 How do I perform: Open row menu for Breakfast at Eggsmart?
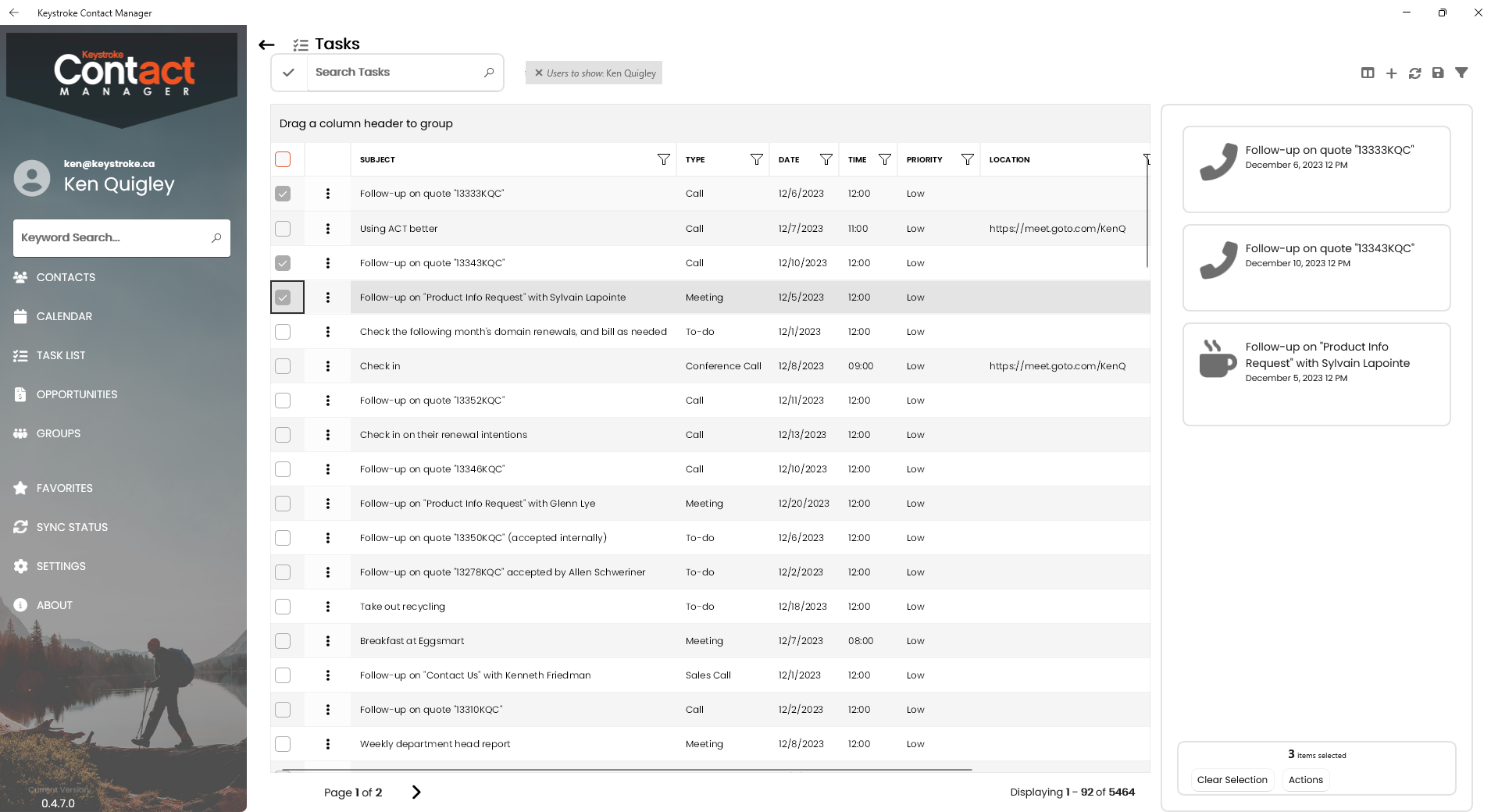[x=327, y=641]
